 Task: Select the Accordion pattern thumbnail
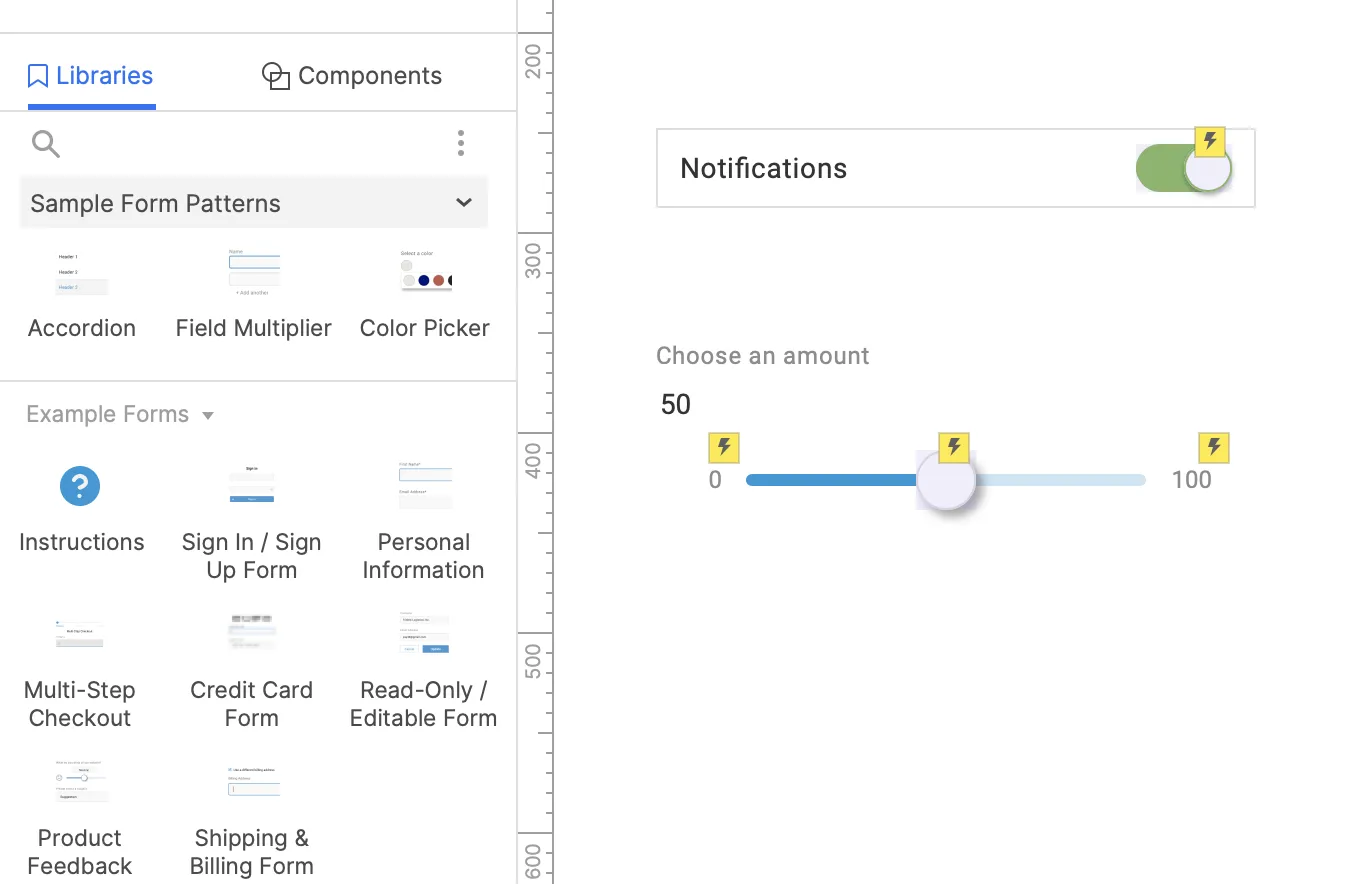pos(81,273)
